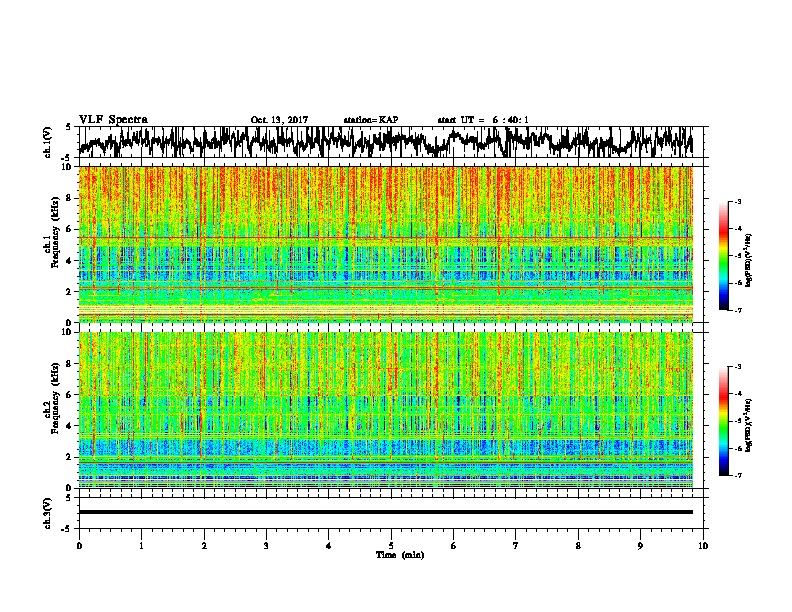The height and width of the screenshot is (612, 792).
Task: Click the "ch.1(V)" waveform axis label
Action: point(48,142)
